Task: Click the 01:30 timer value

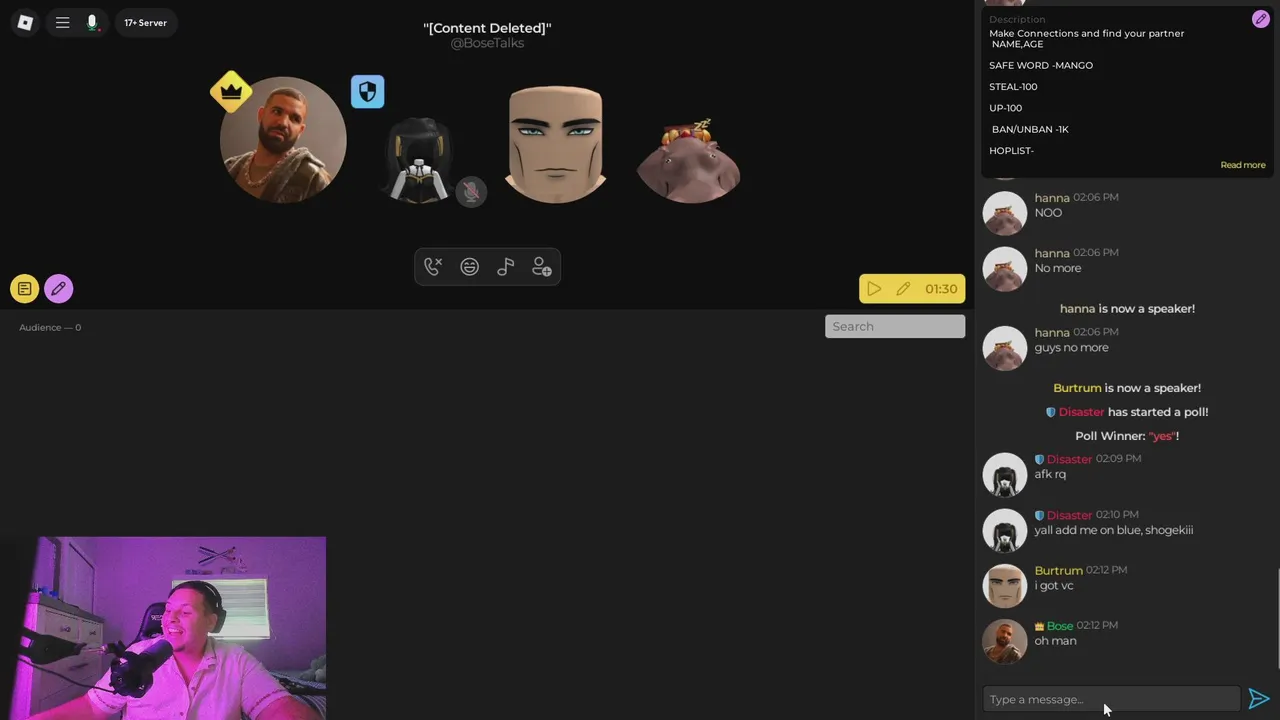Action: coord(941,289)
